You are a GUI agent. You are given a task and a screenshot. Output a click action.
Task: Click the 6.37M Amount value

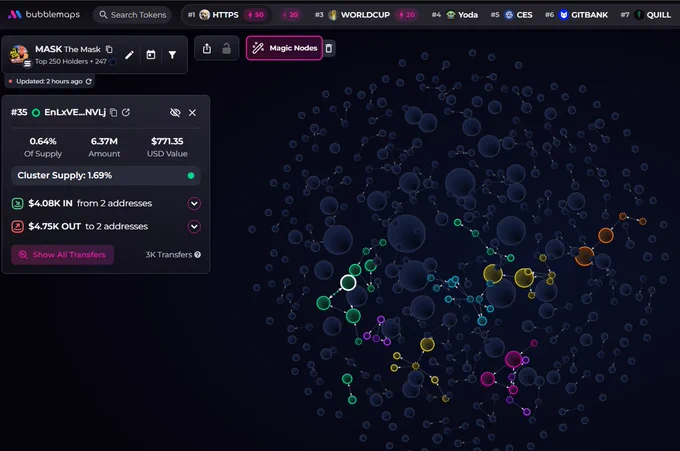click(104, 141)
